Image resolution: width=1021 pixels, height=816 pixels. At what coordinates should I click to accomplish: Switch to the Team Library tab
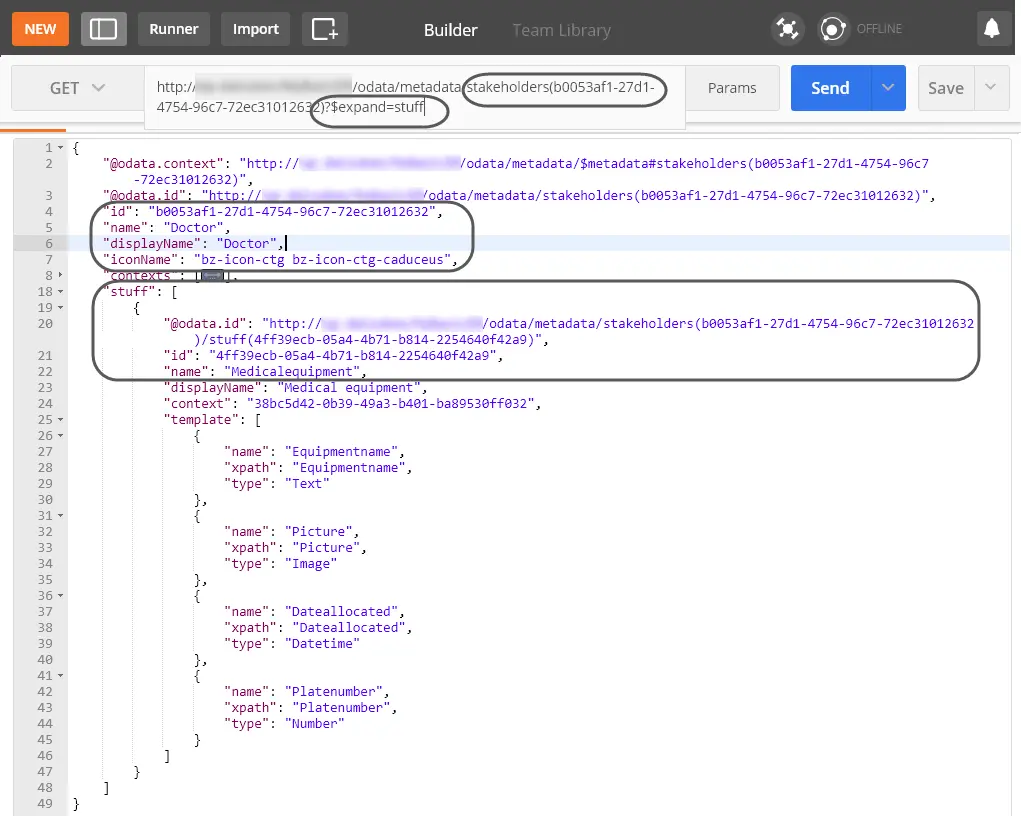[x=561, y=30]
